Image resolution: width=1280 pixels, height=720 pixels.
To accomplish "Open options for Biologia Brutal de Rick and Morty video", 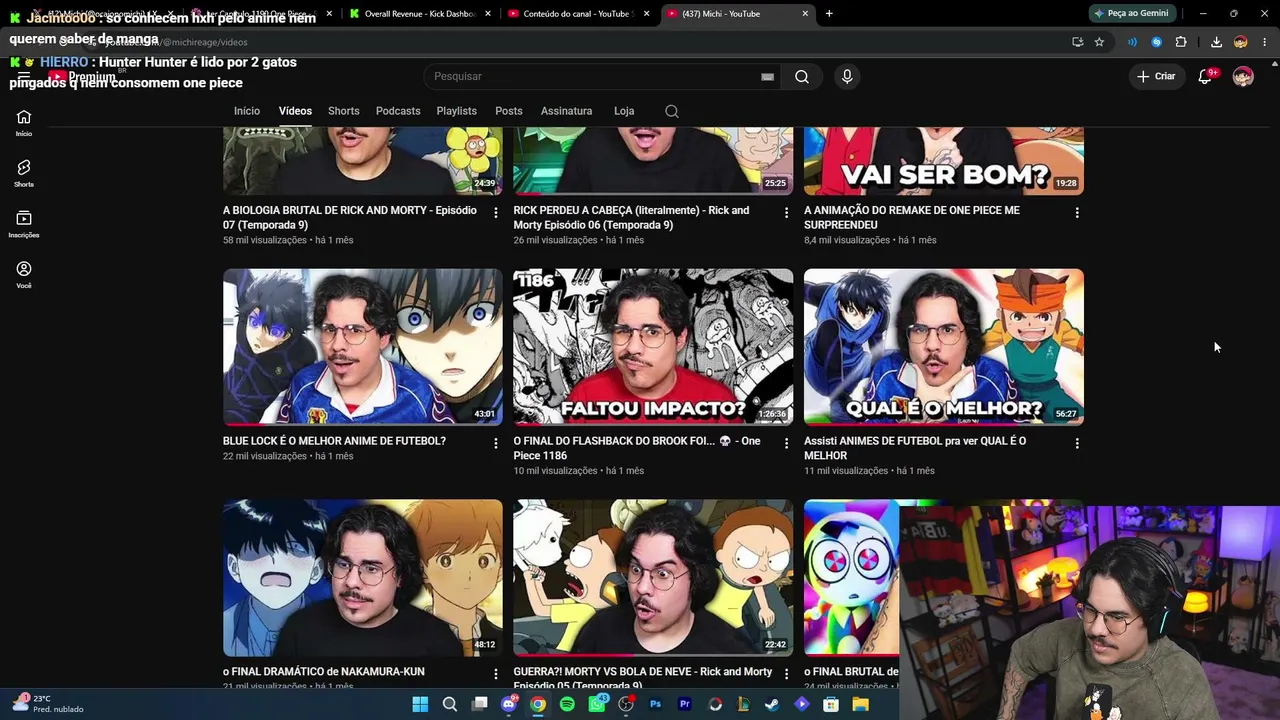I will tap(496, 212).
